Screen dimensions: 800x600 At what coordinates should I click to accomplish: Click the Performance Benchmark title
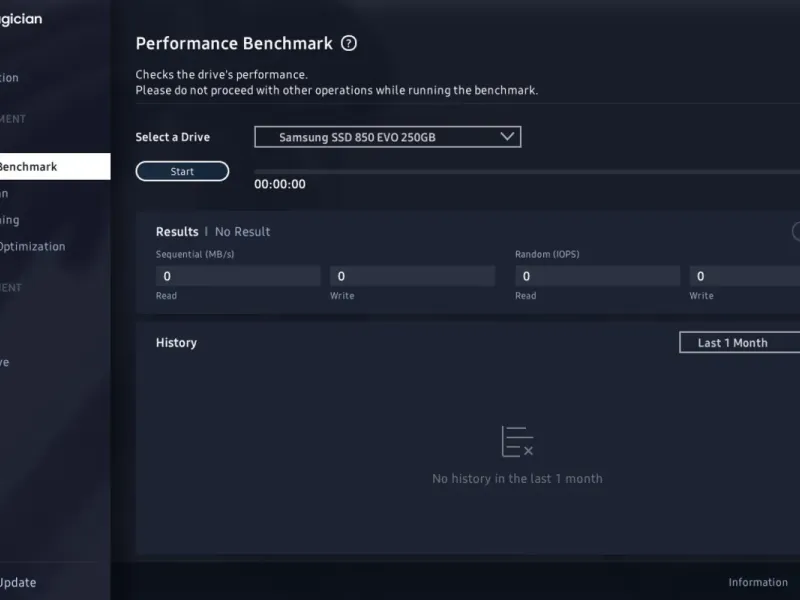point(234,43)
